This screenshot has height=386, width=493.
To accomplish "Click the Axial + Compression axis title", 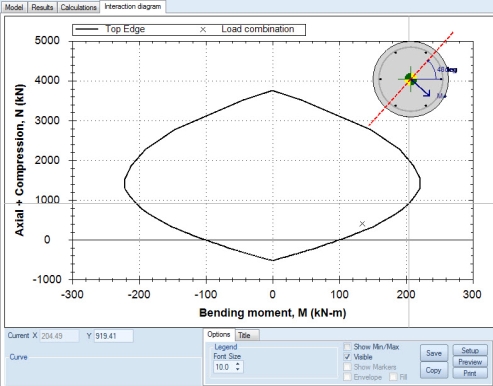I will 20,160.
